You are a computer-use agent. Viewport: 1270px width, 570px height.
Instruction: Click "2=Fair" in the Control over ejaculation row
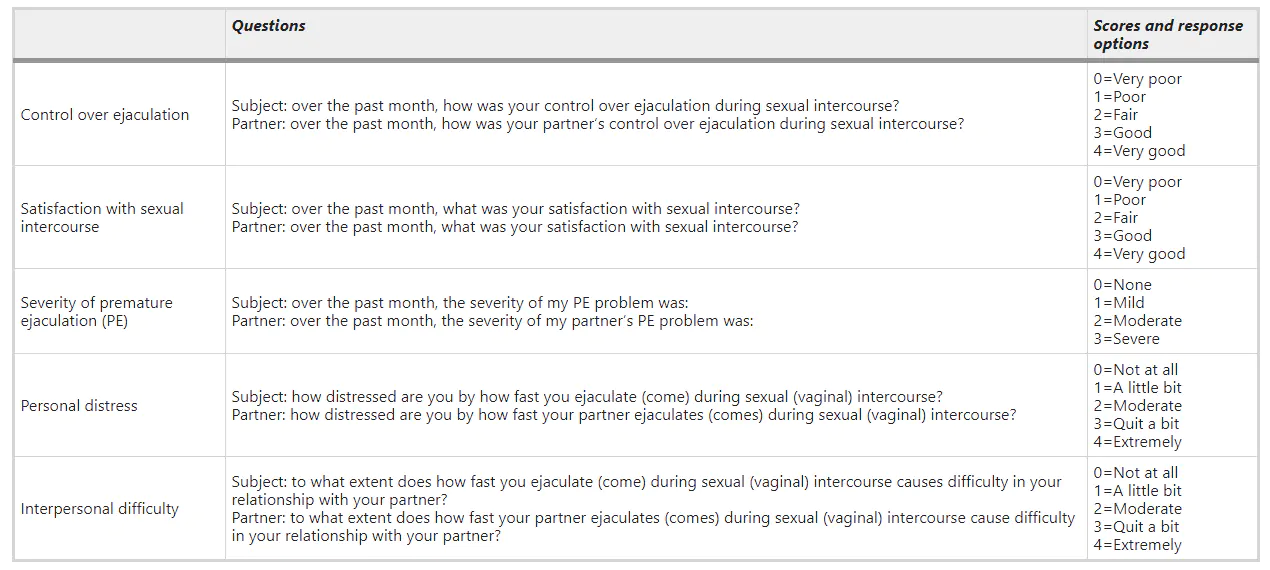(x=1118, y=115)
